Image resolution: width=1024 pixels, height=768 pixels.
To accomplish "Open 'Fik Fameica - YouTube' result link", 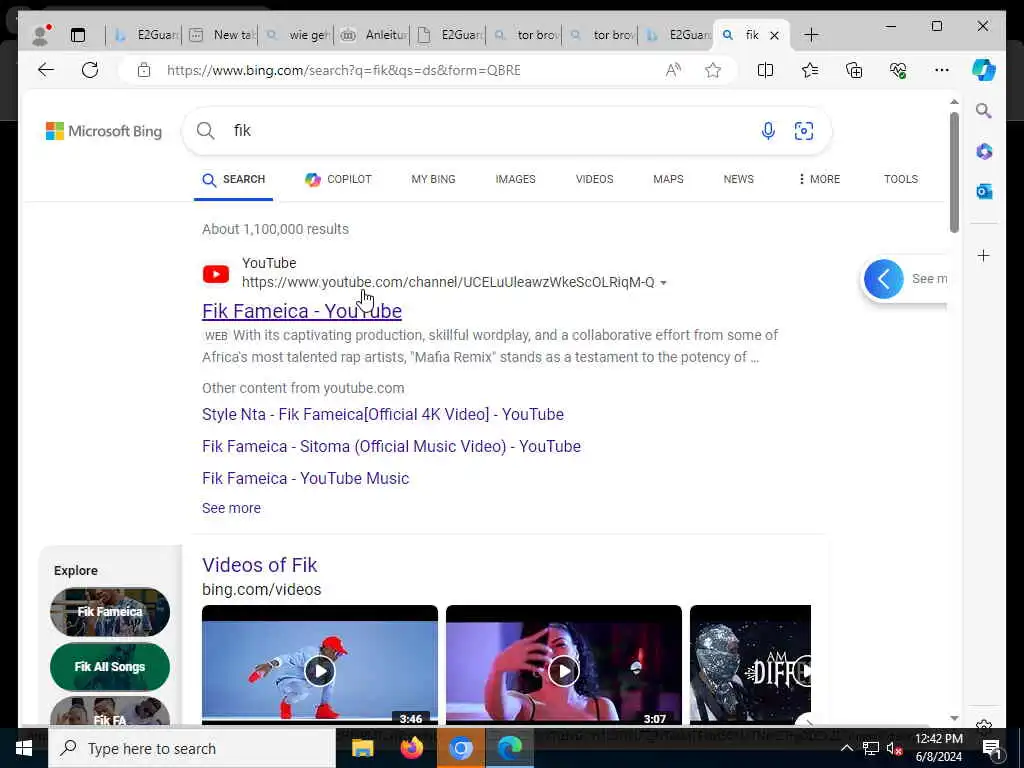I will (x=302, y=312).
